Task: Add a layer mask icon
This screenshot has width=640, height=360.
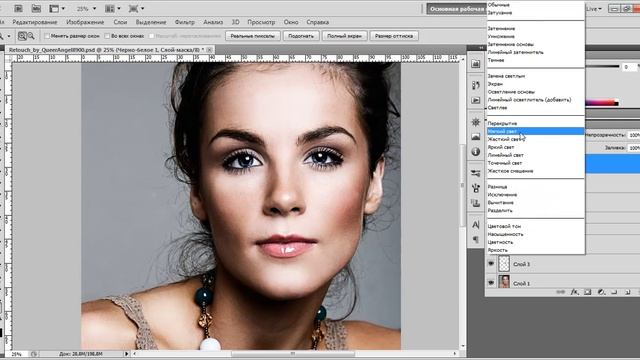Action: click(588, 292)
